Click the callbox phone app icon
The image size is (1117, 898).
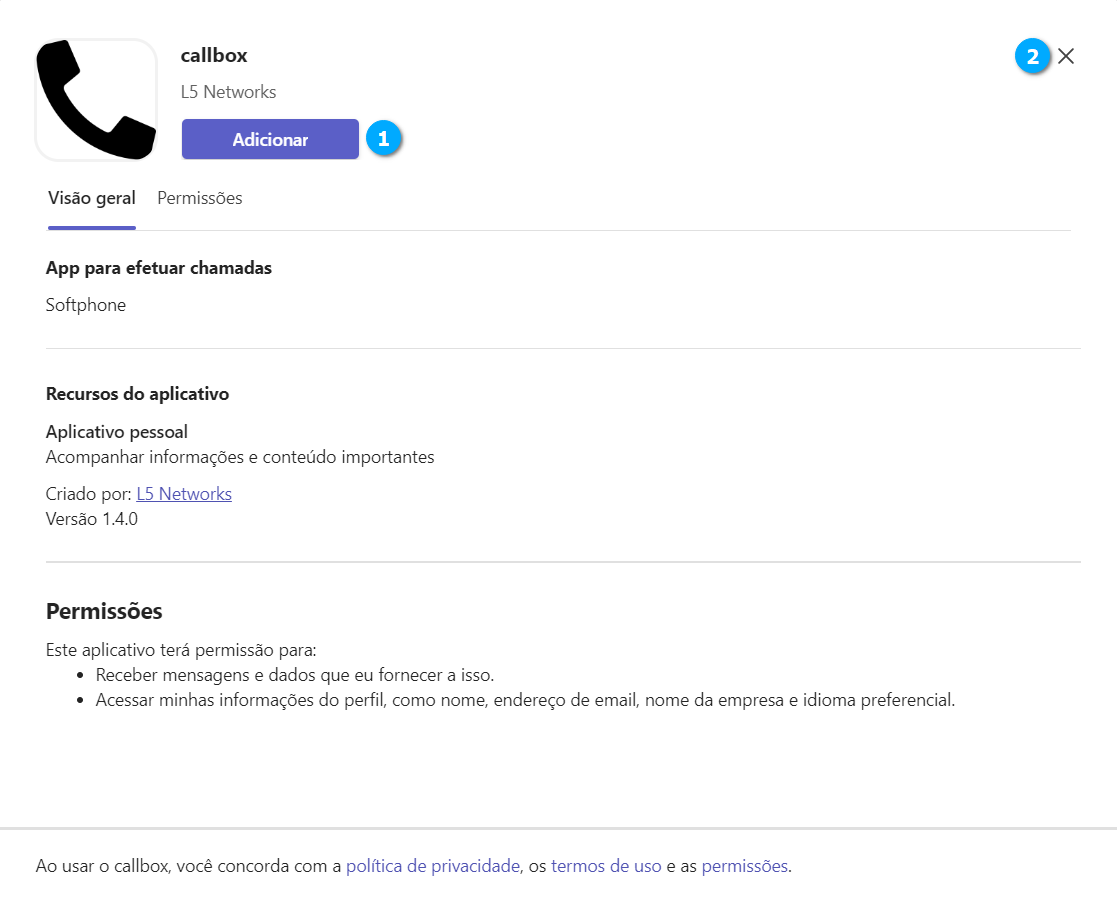[96, 99]
